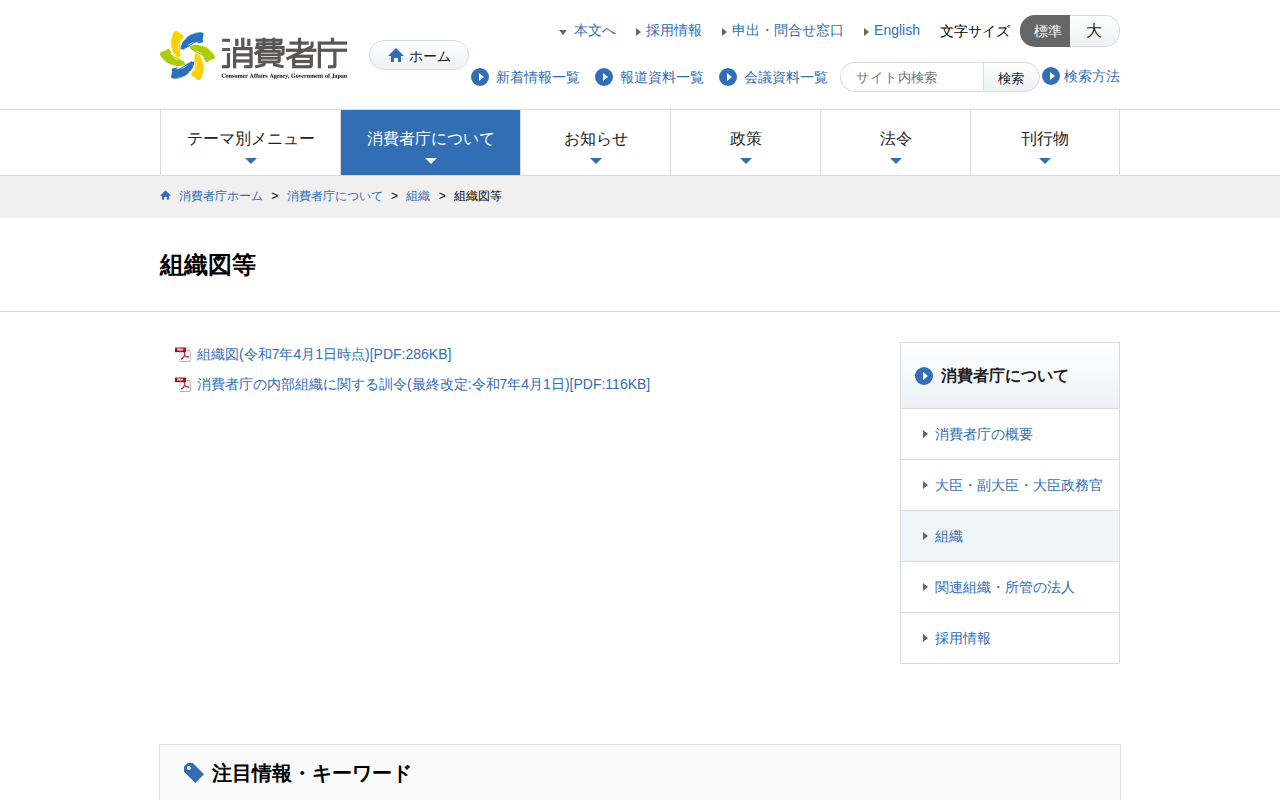Open sidebar item 関連組織・所管の法人

tap(1010, 587)
